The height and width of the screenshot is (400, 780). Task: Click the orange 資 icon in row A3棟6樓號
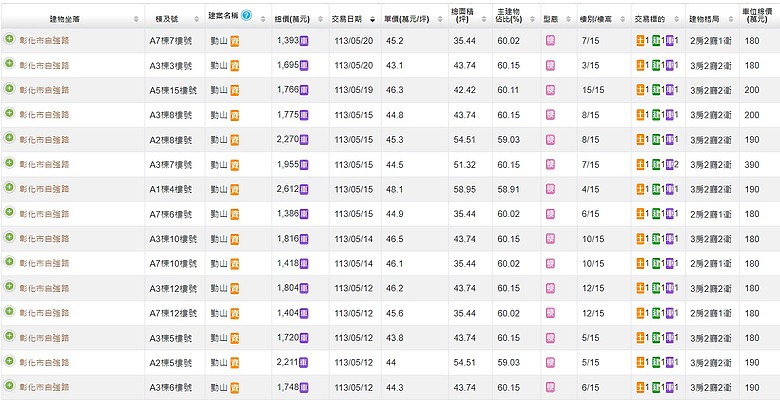pos(234,388)
